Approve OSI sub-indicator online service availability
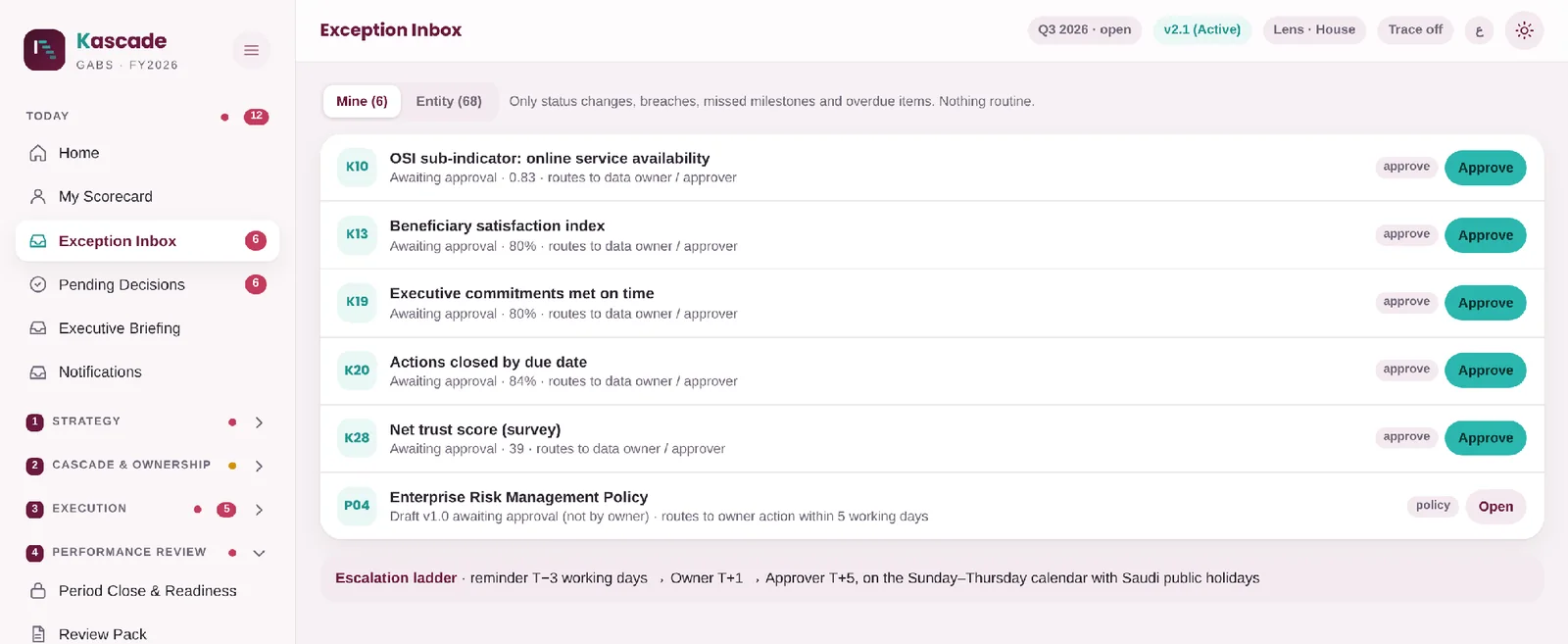This screenshot has height=644, width=1568. pyautogui.click(x=1485, y=168)
